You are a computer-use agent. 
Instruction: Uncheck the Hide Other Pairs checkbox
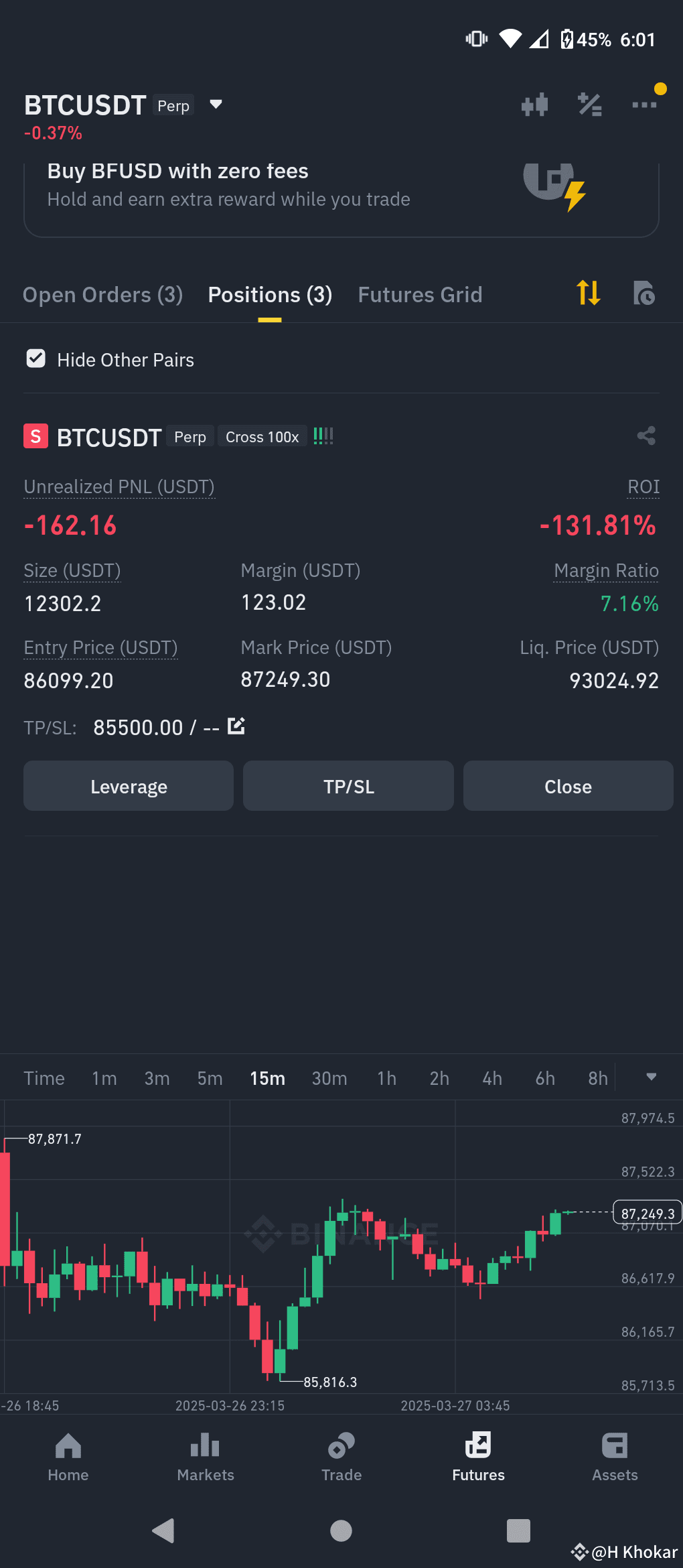pos(36,359)
